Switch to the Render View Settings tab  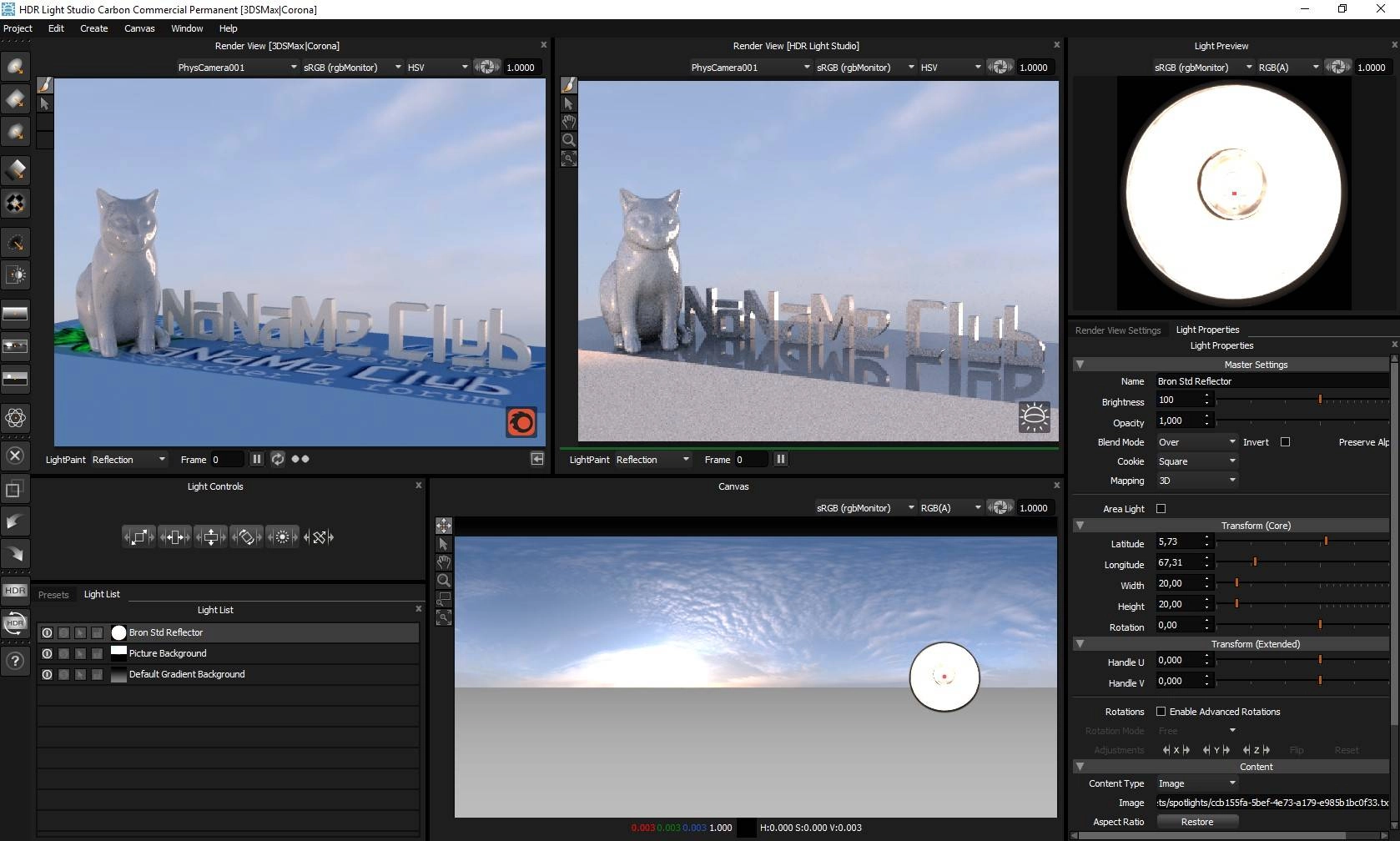[x=1118, y=330]
